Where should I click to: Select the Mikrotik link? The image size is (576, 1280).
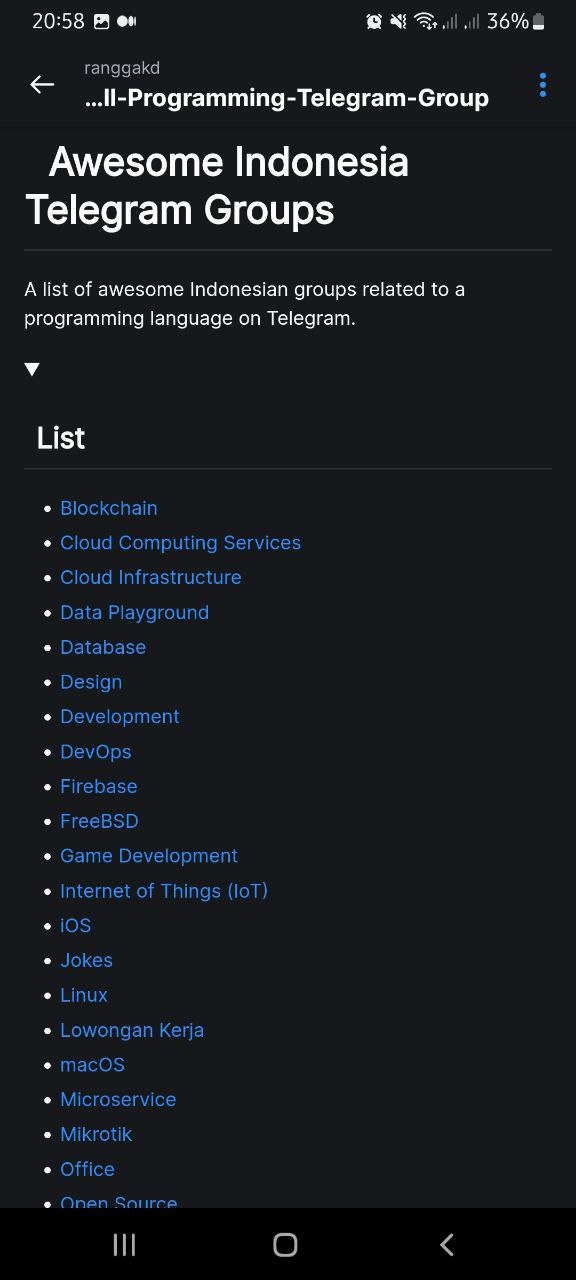(96, 1134)
